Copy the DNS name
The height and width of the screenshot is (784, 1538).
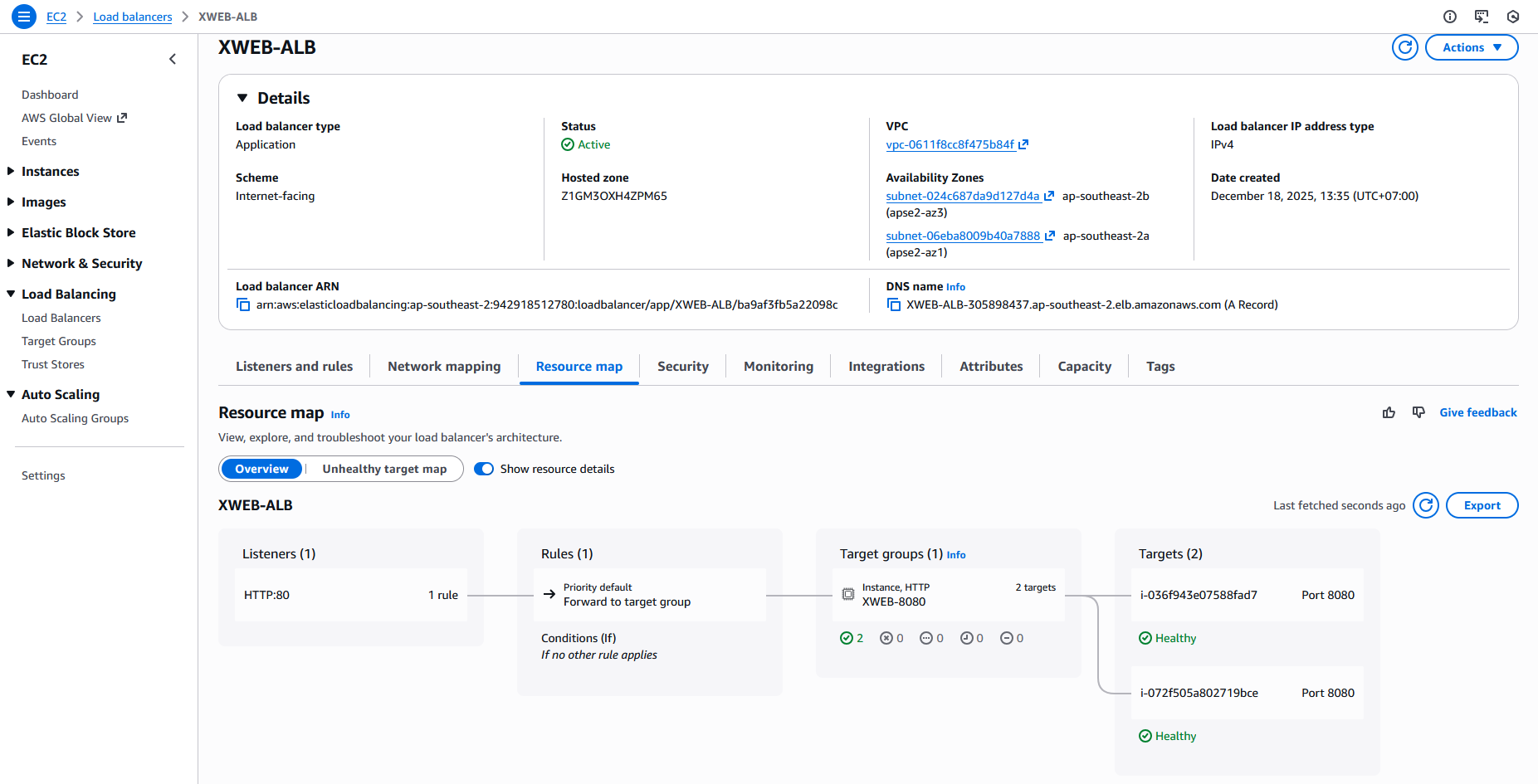pyautogui.click(x=893, y=304)
